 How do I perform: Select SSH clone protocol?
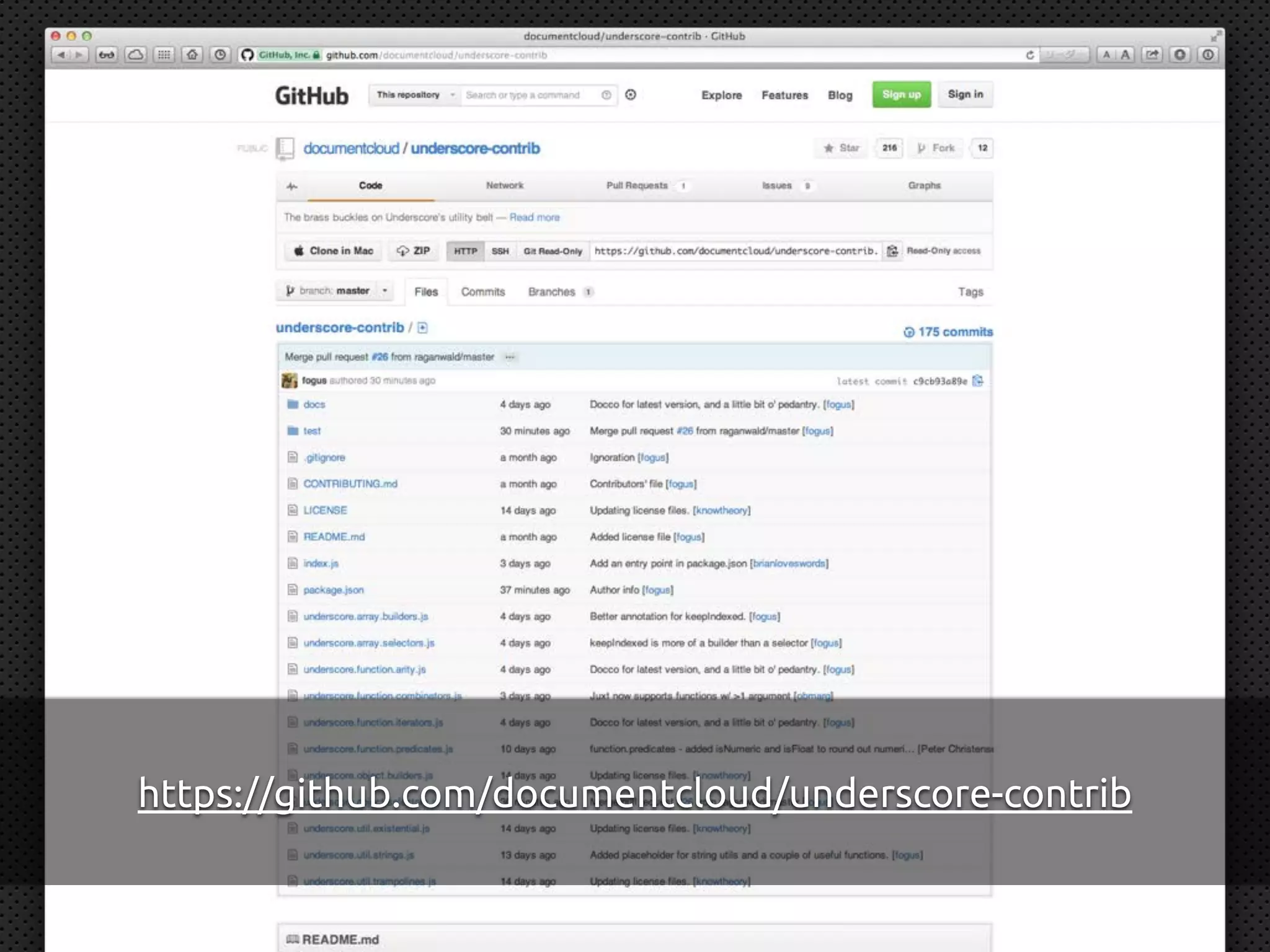coord(500,251)
